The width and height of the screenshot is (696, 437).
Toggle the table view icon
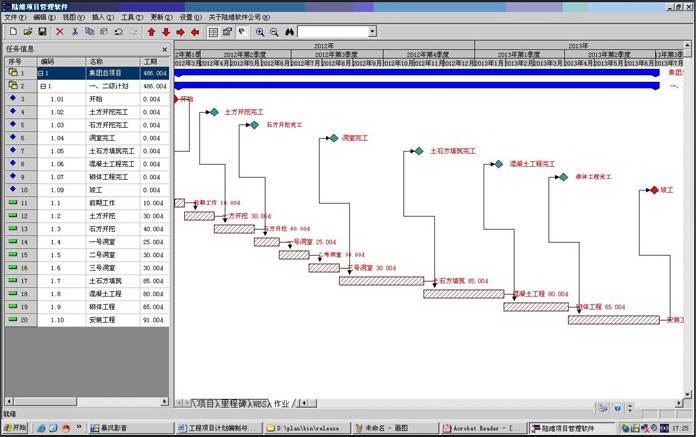click(214, 32)
